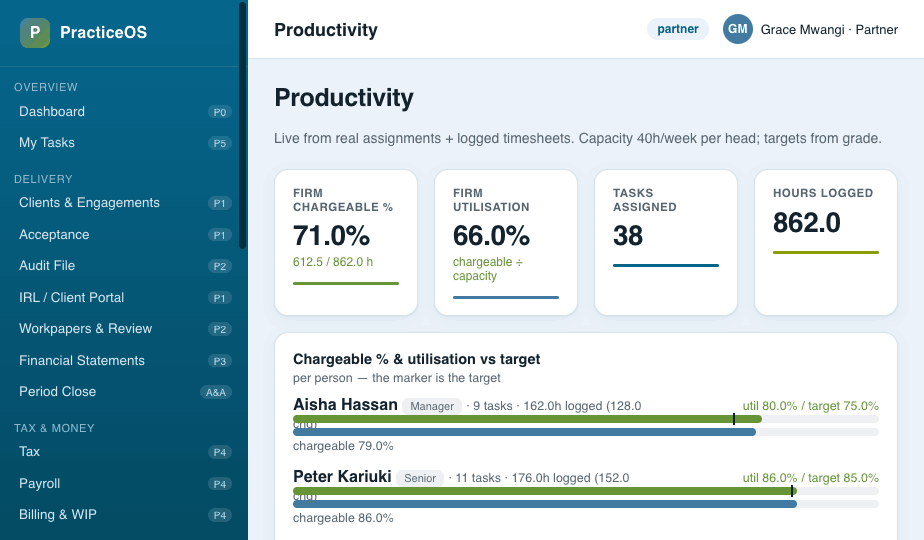
Task: Click the P5 badge beside My Tasks
Action: (220, 143)
